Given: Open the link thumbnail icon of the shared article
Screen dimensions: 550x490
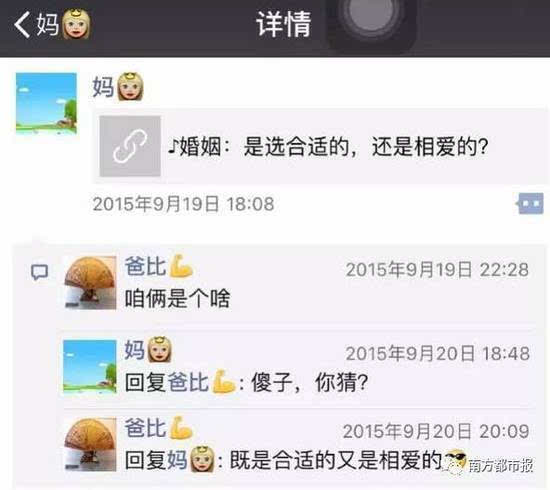Looking at the screenshot, I should click(x=130, y=146).
